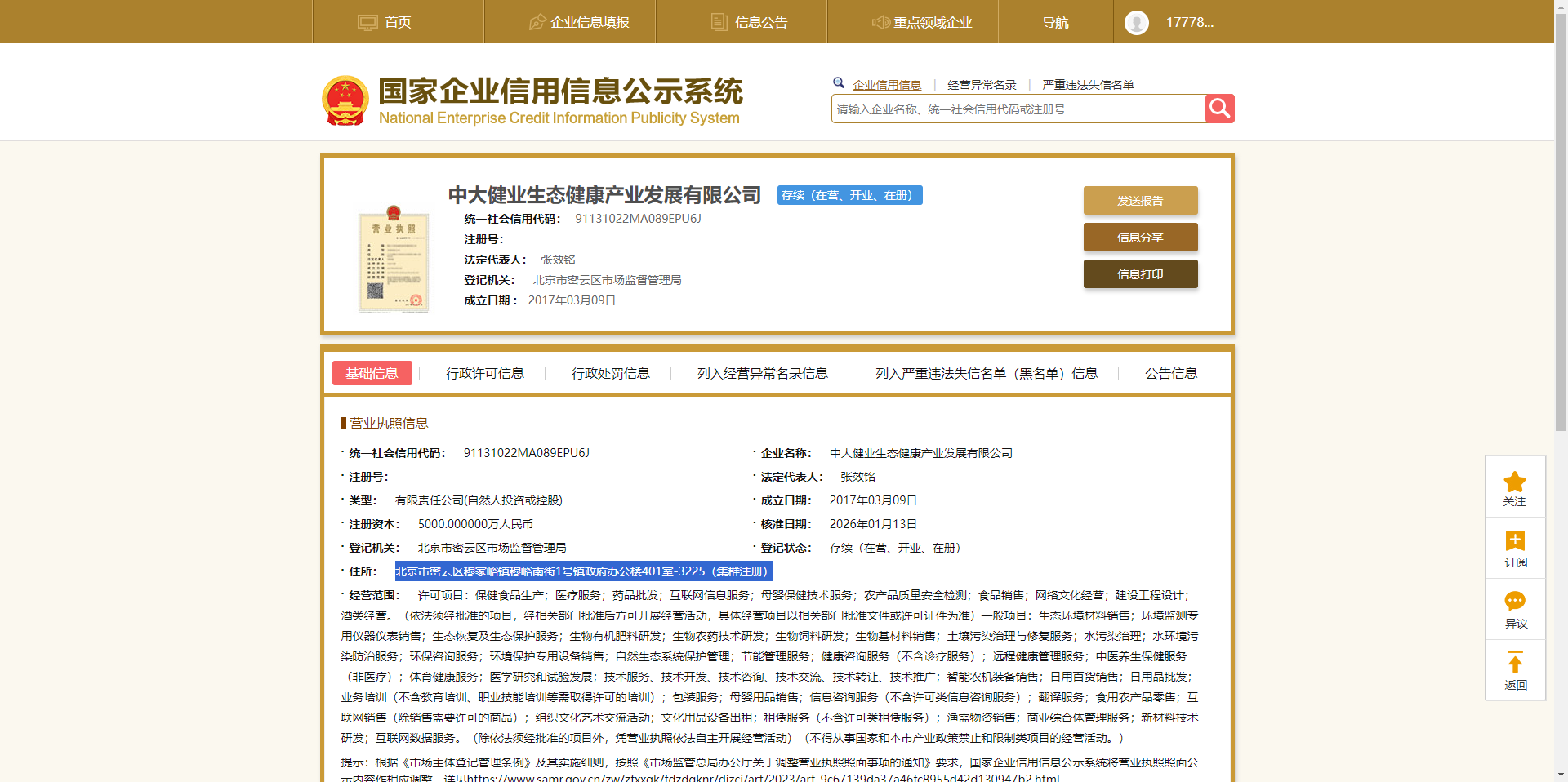Click the document icon beside 信息公告

719,22
